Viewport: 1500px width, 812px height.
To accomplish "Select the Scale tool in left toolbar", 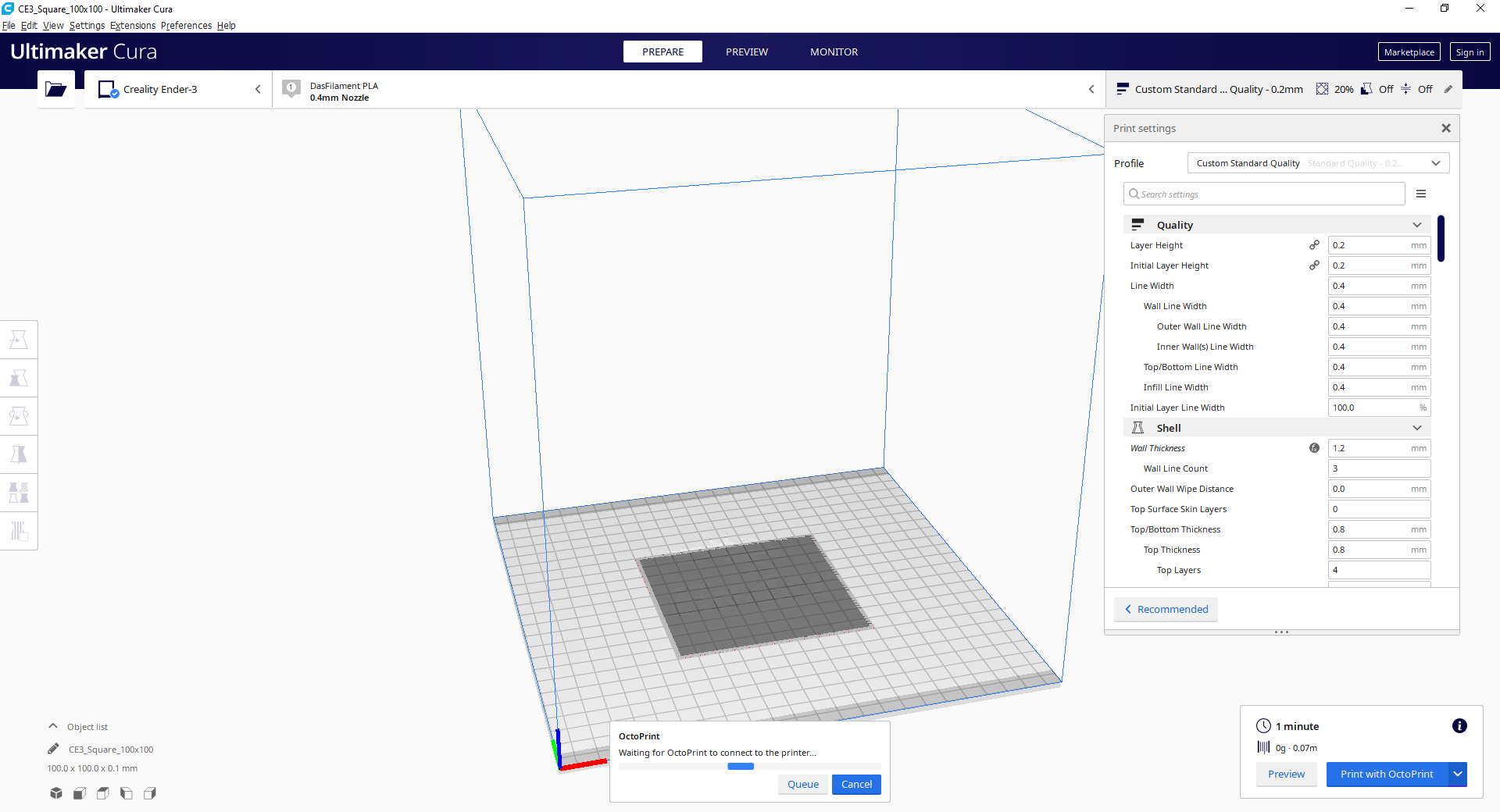I will (x=19, y=378).
